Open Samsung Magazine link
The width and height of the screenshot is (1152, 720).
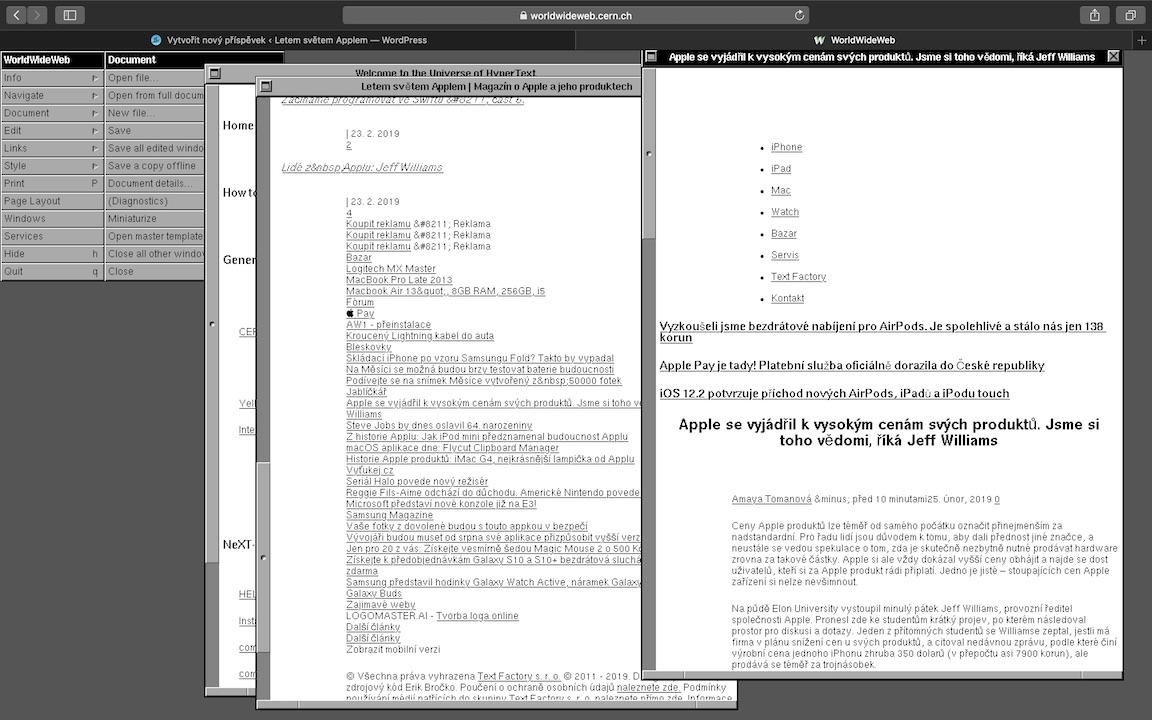tap(389, 515)
